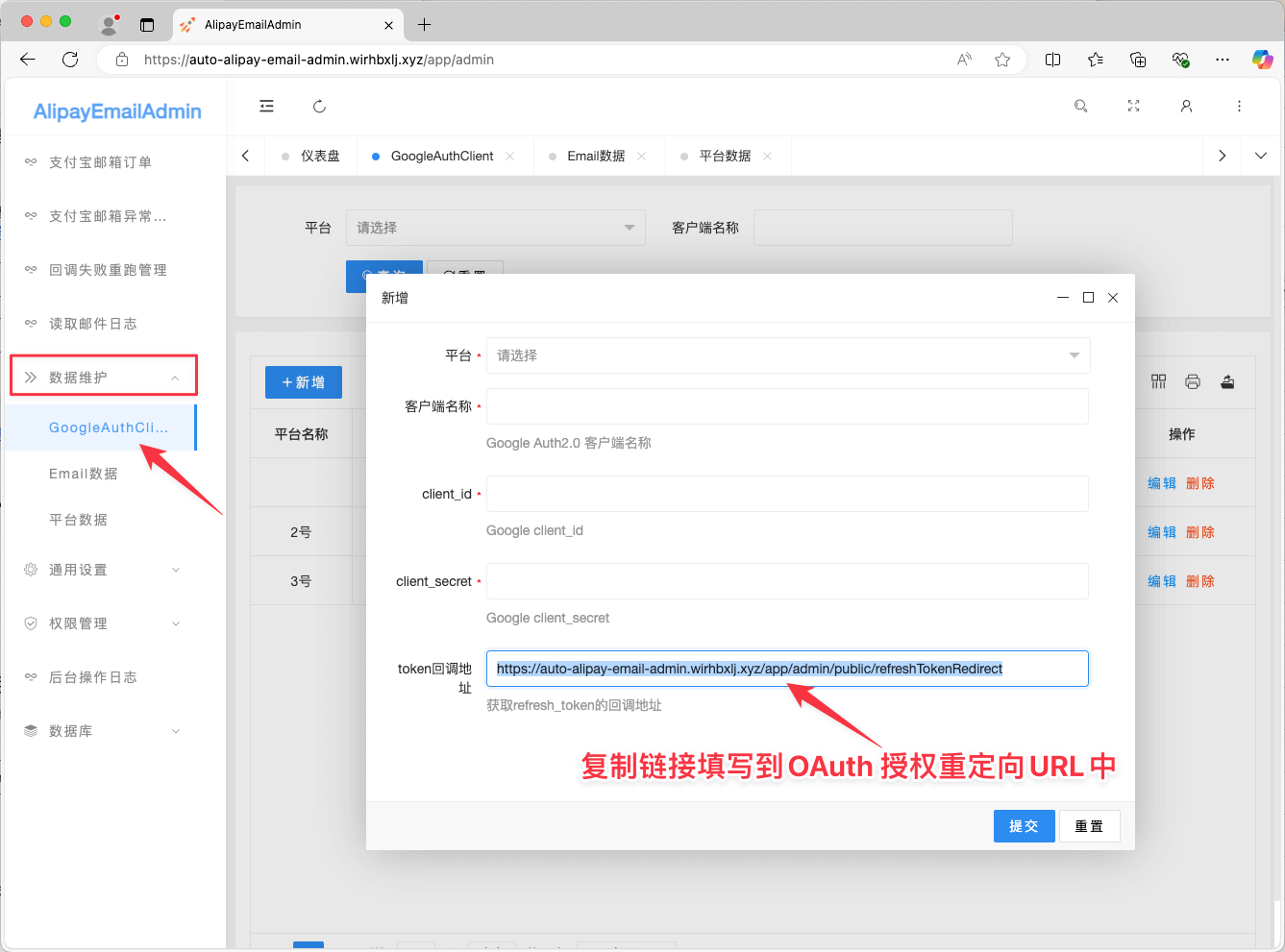Click the browser back arrow
This screenshot has width=1285, height=952.
tap(27, 60)
